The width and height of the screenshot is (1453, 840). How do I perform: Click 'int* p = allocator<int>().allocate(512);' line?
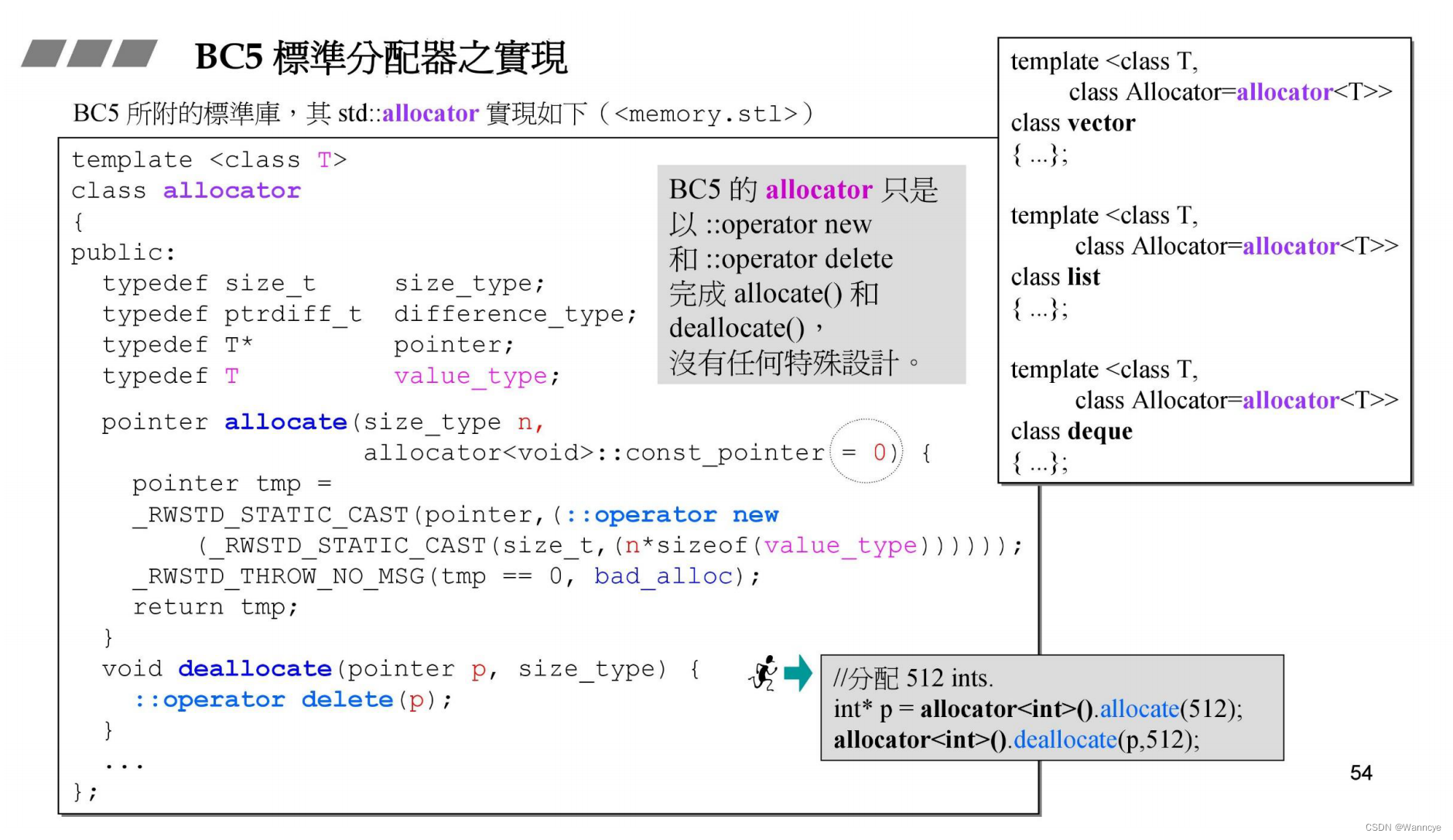(1038, 709)
